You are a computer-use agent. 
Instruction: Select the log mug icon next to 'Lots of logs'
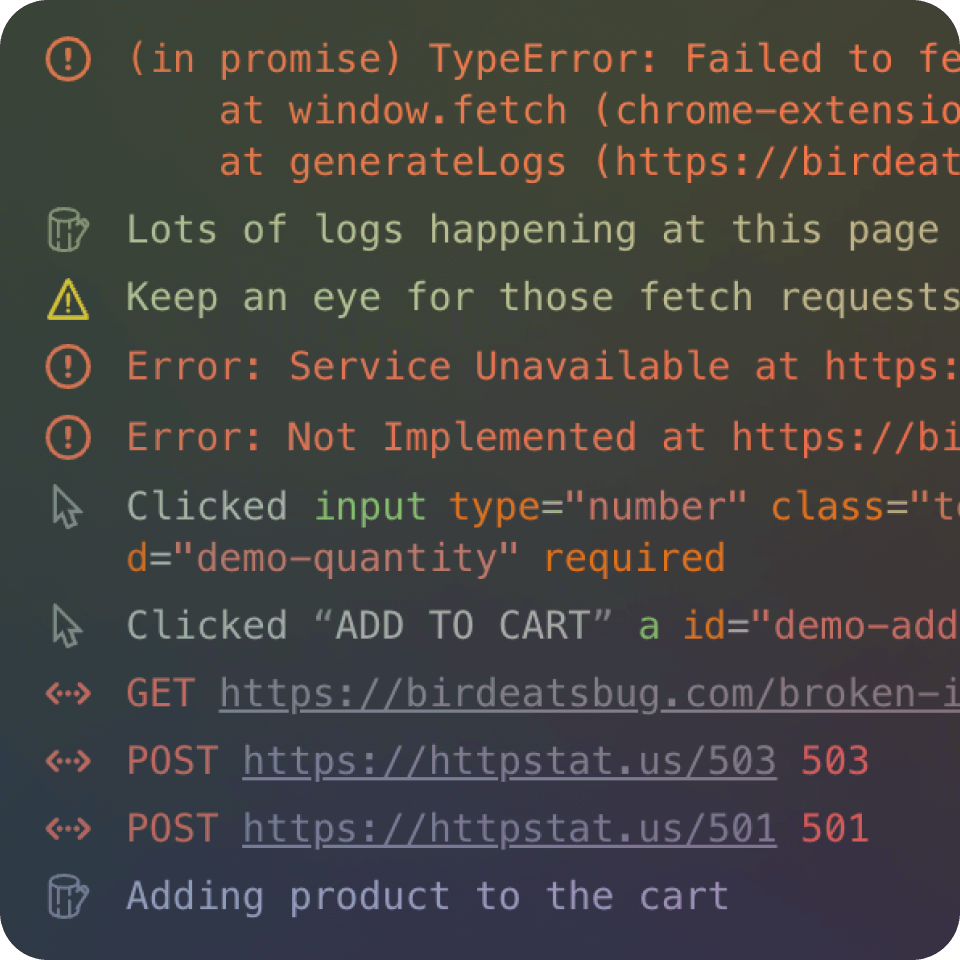(x=67, y=228)
